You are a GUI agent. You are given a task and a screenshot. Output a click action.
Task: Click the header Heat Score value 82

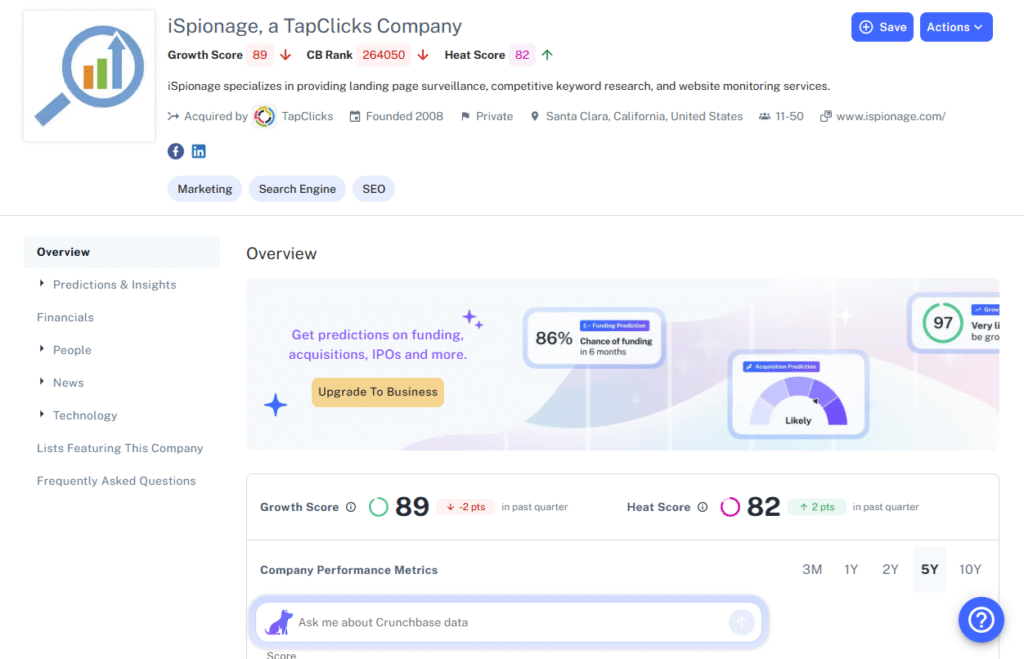click(x=522, y=55)
